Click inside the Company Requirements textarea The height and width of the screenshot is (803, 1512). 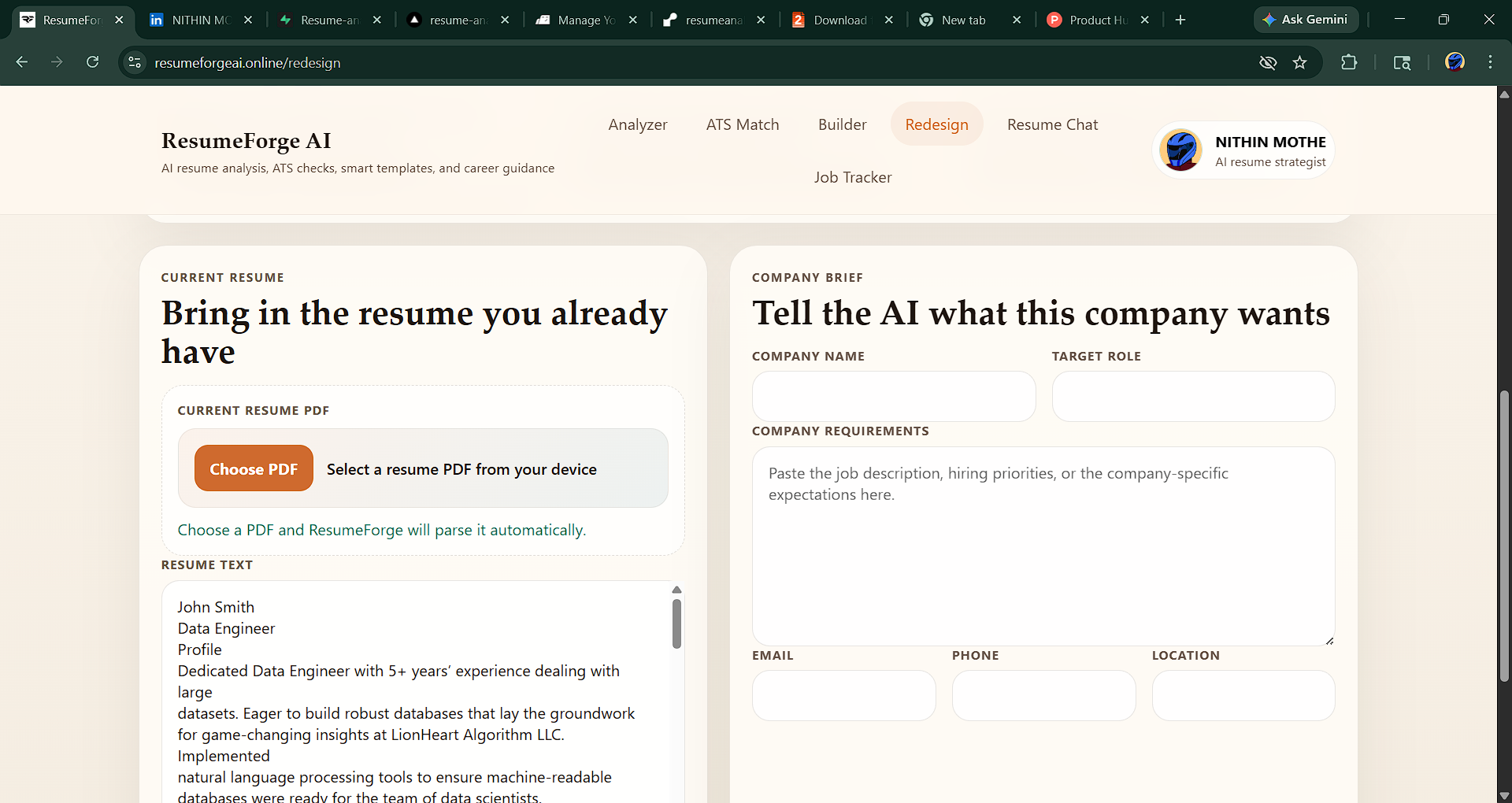point(1043,543)
